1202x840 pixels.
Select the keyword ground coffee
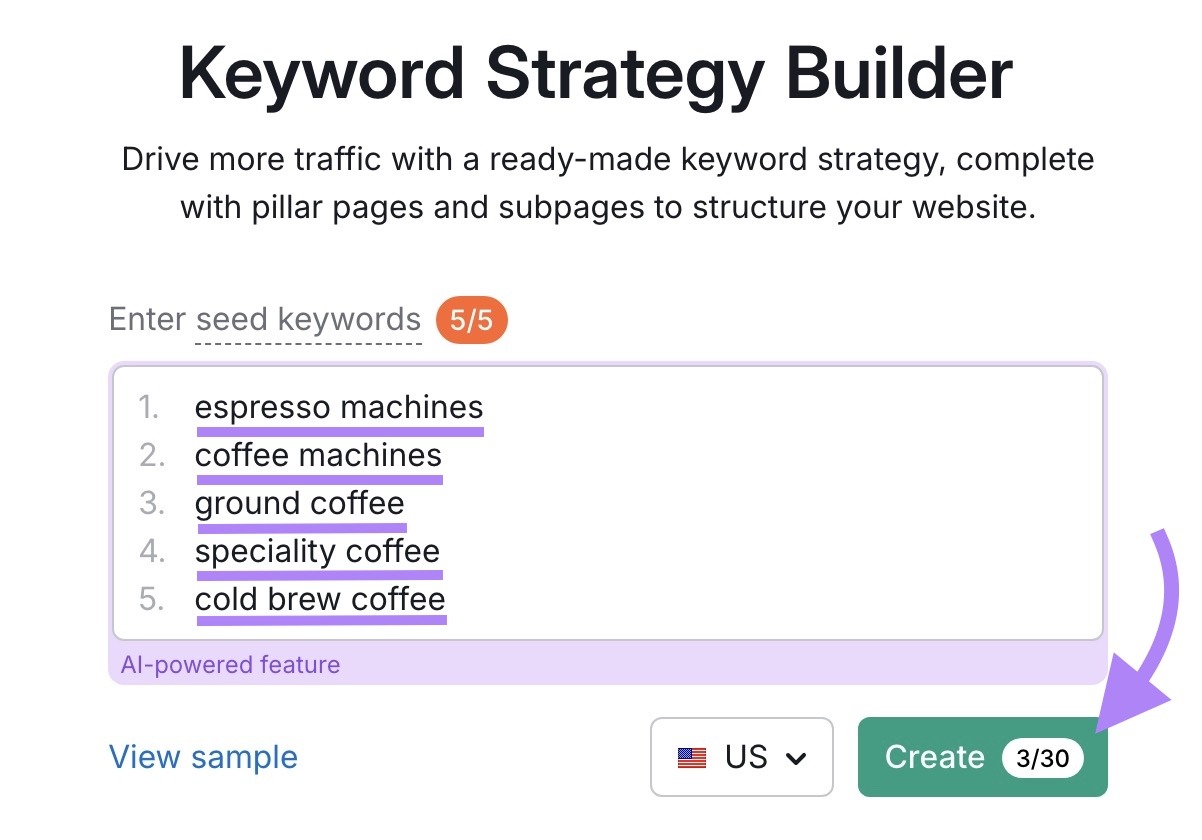click(x=300, y=503)
